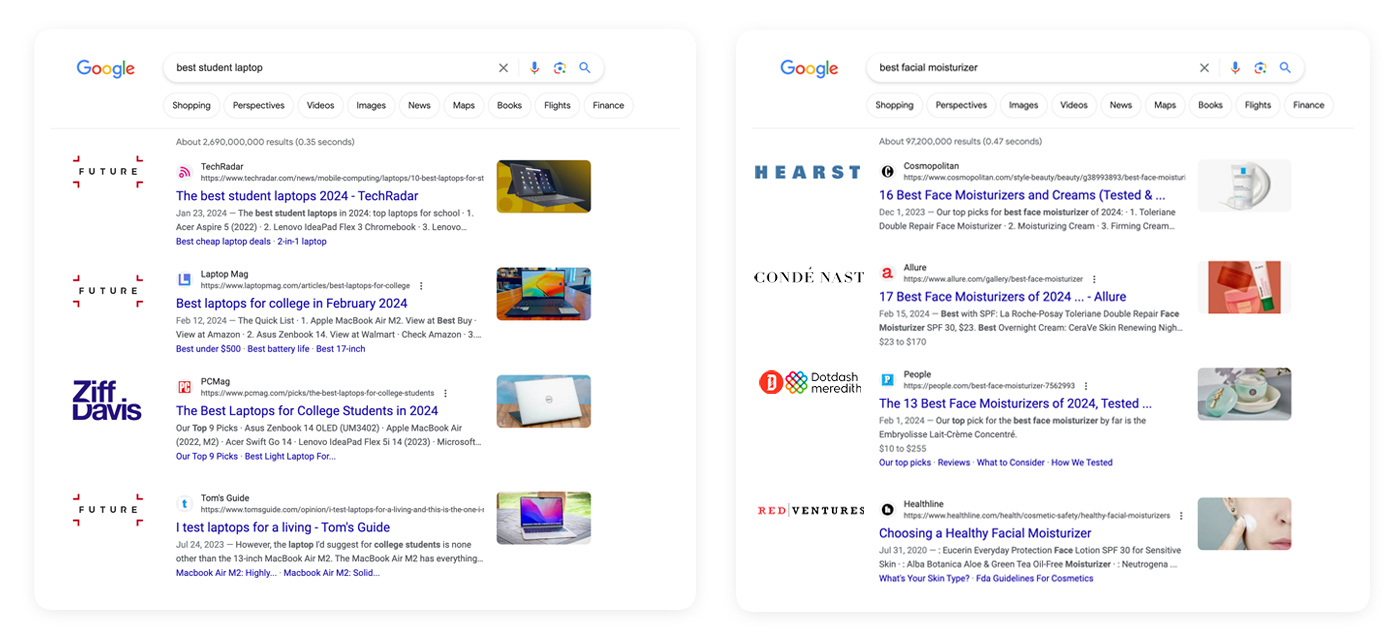Open 'I test laptops for a living' result

pos(283,527)
